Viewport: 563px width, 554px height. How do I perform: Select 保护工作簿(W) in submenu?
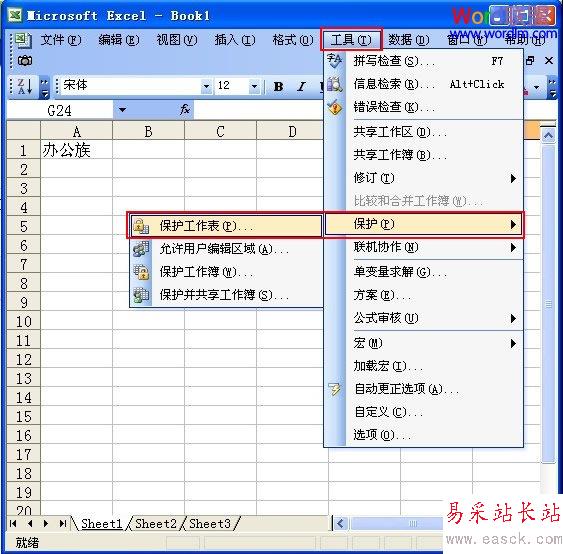[226, 272]
